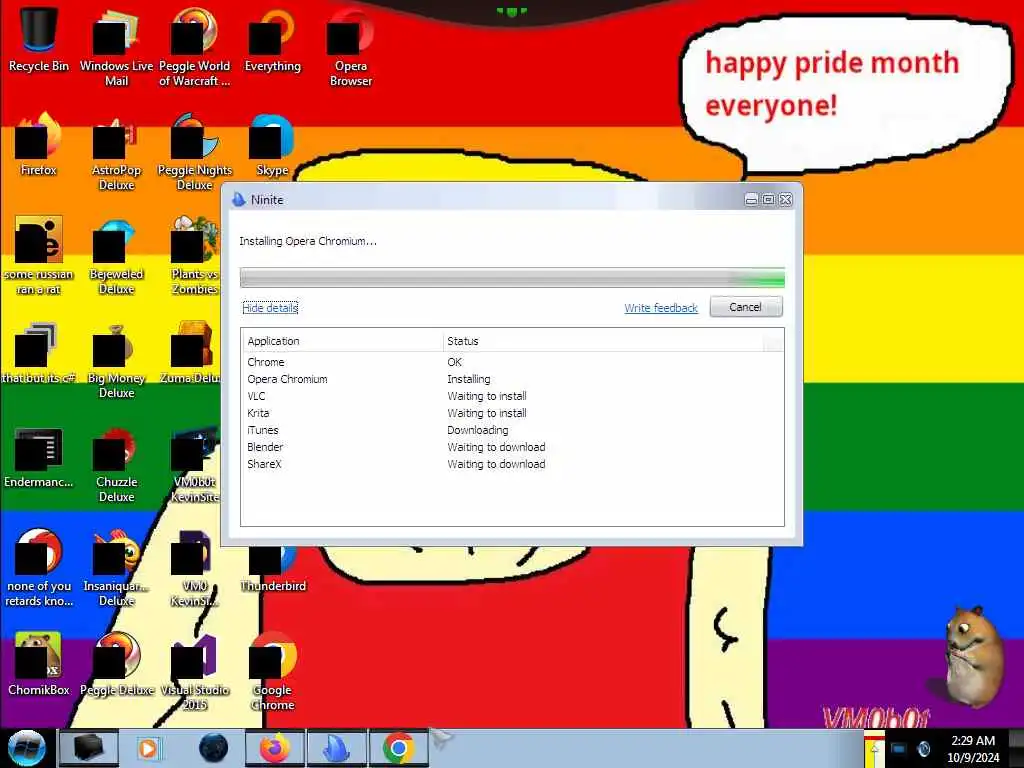1024x768 pixels.
Task: Switch to Ninite taskbar button
Action: click(x=337, y=748)
